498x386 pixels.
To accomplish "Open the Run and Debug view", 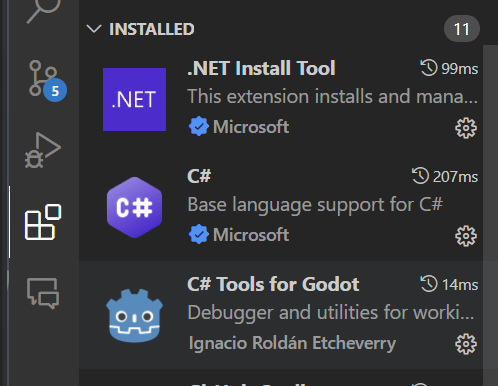I will (x=43, y=150).
